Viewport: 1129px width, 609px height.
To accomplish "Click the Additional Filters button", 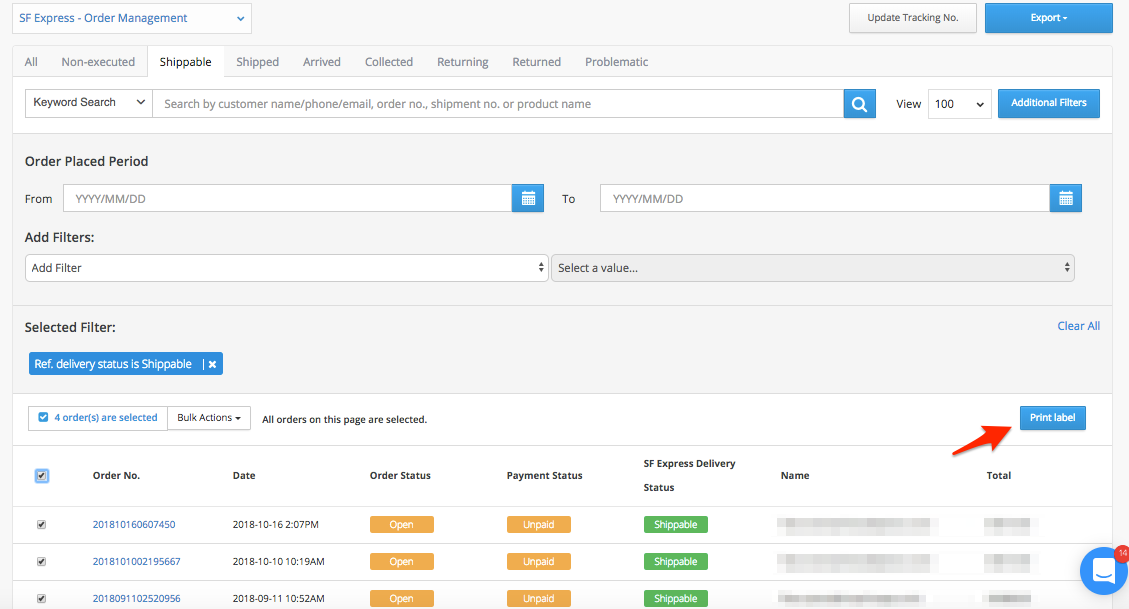I will pos(1048,104).
